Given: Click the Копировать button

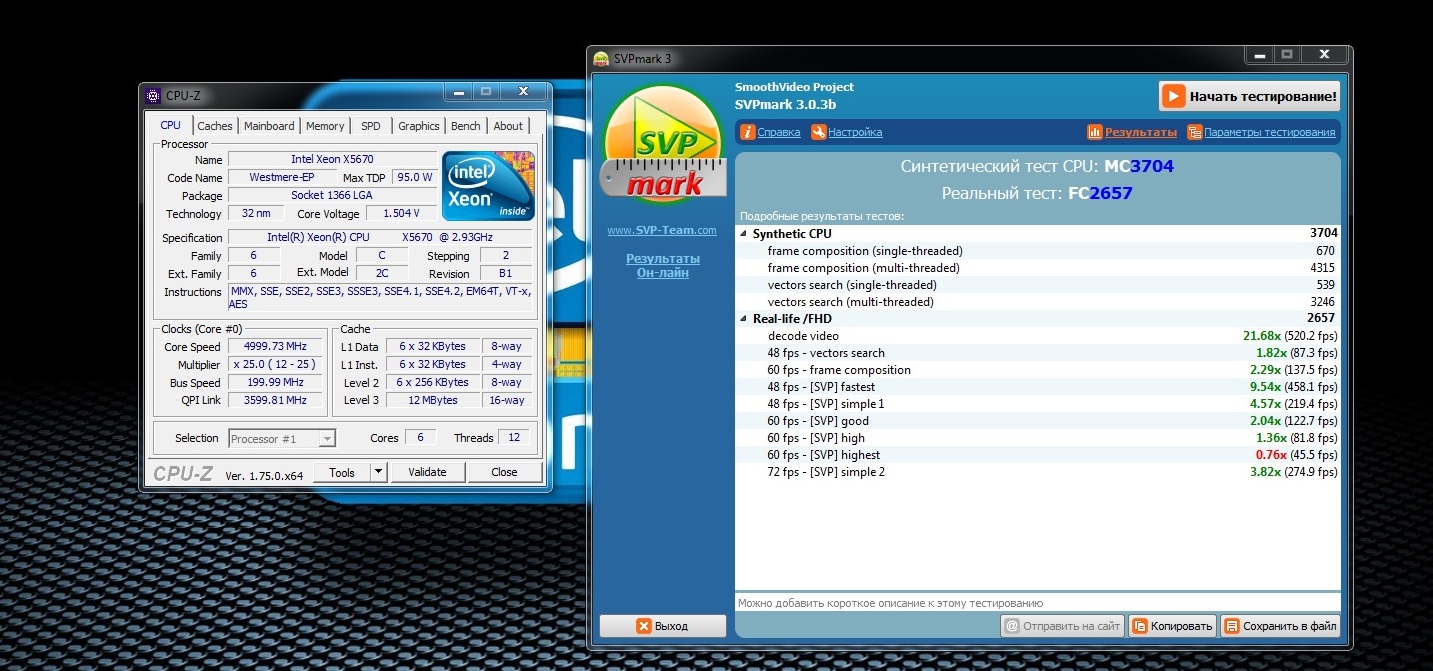Looking at the screenshot, I should click(1173, 626).
